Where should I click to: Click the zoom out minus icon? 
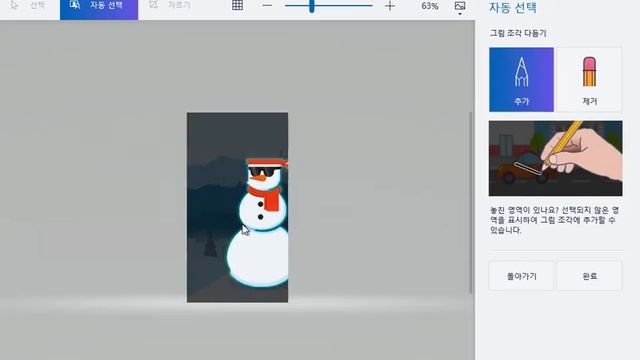point(267,6)
